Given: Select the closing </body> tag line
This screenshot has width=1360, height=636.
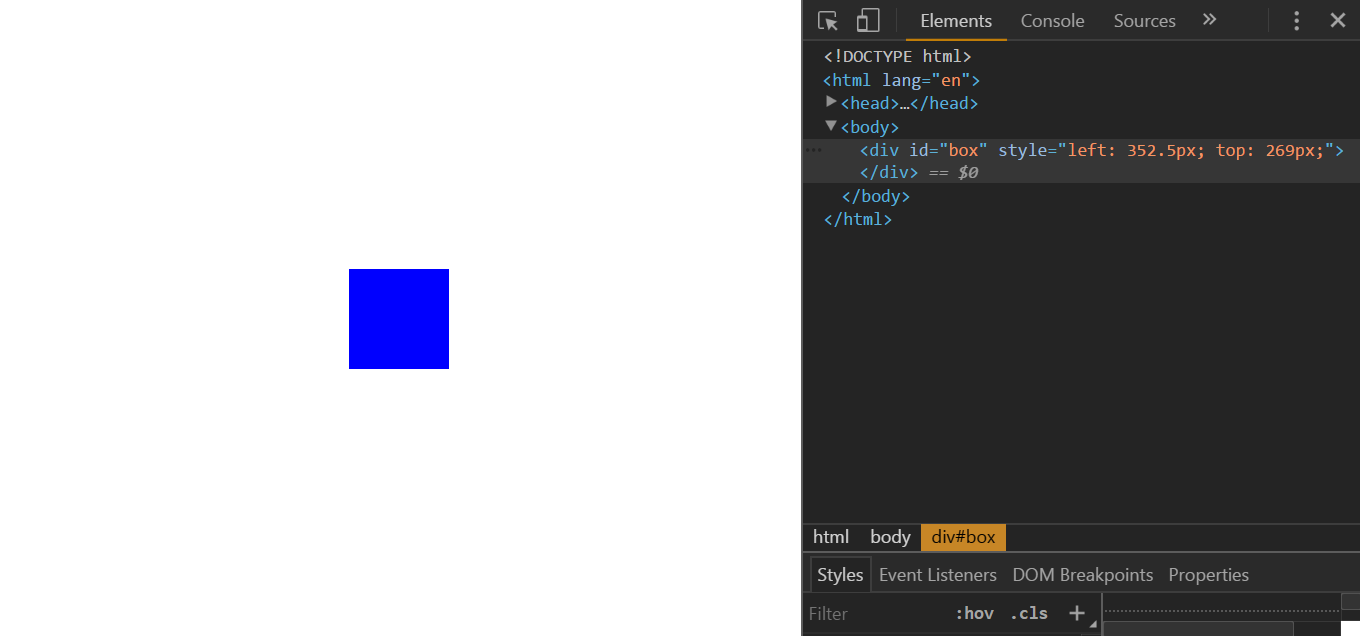Looking at the screenshot, I should (x=875, y=196).
